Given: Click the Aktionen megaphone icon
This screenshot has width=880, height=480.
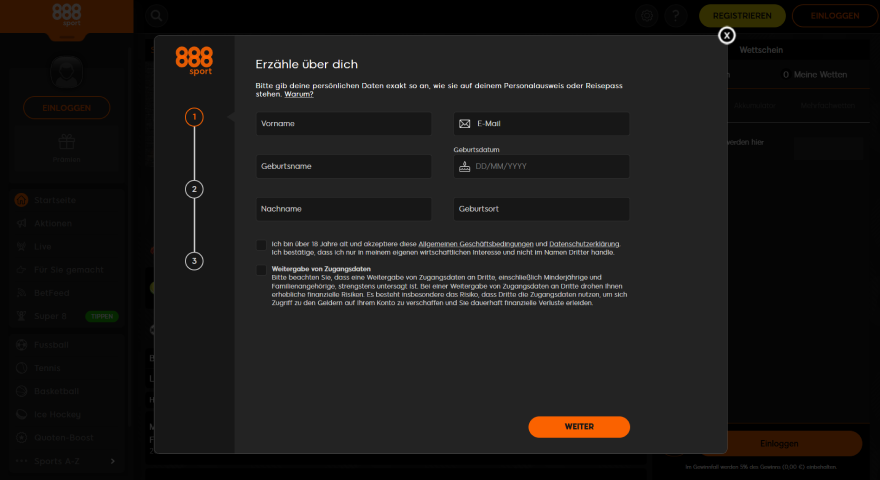Looking at the screenshot, I should pos(21,223).
